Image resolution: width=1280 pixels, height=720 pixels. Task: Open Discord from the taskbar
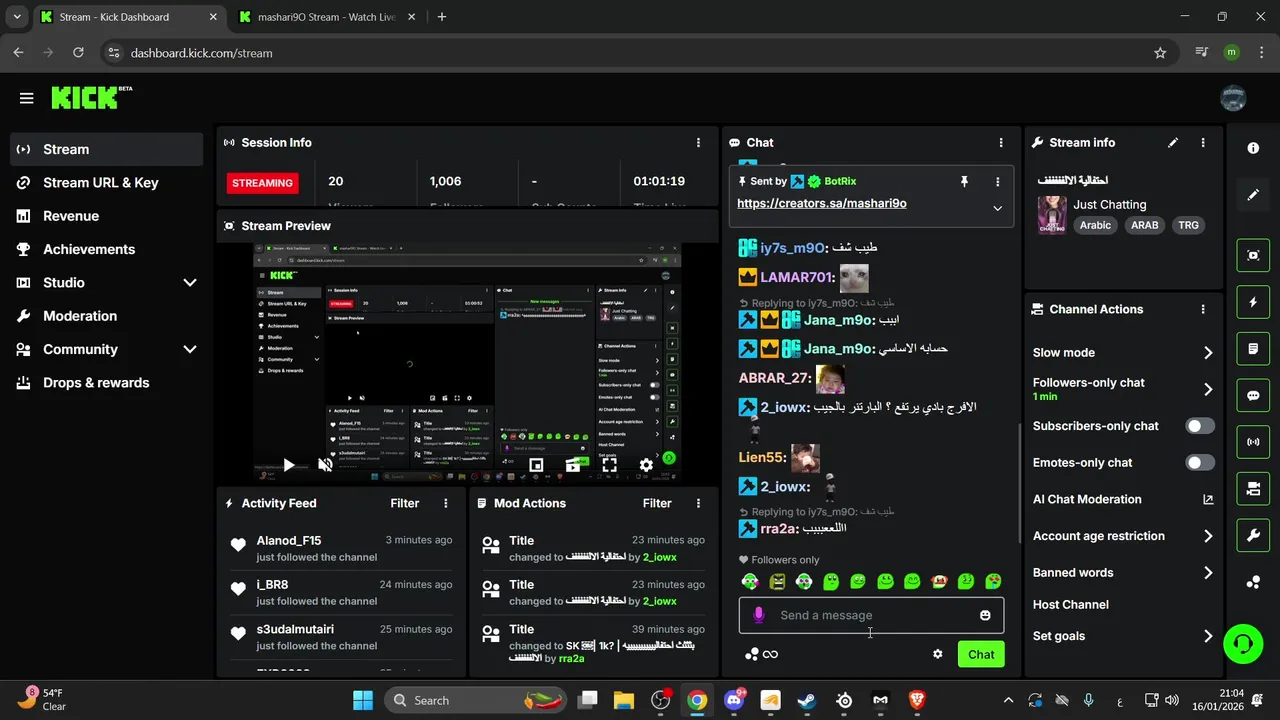point(734,700)
